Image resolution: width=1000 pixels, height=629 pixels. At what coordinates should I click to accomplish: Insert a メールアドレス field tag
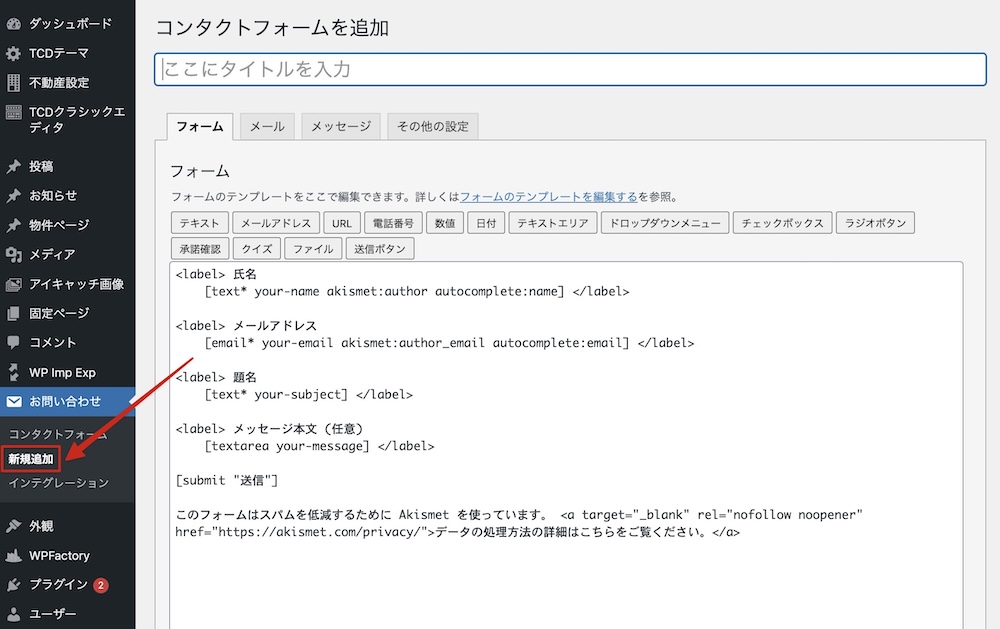coord(276,223)
